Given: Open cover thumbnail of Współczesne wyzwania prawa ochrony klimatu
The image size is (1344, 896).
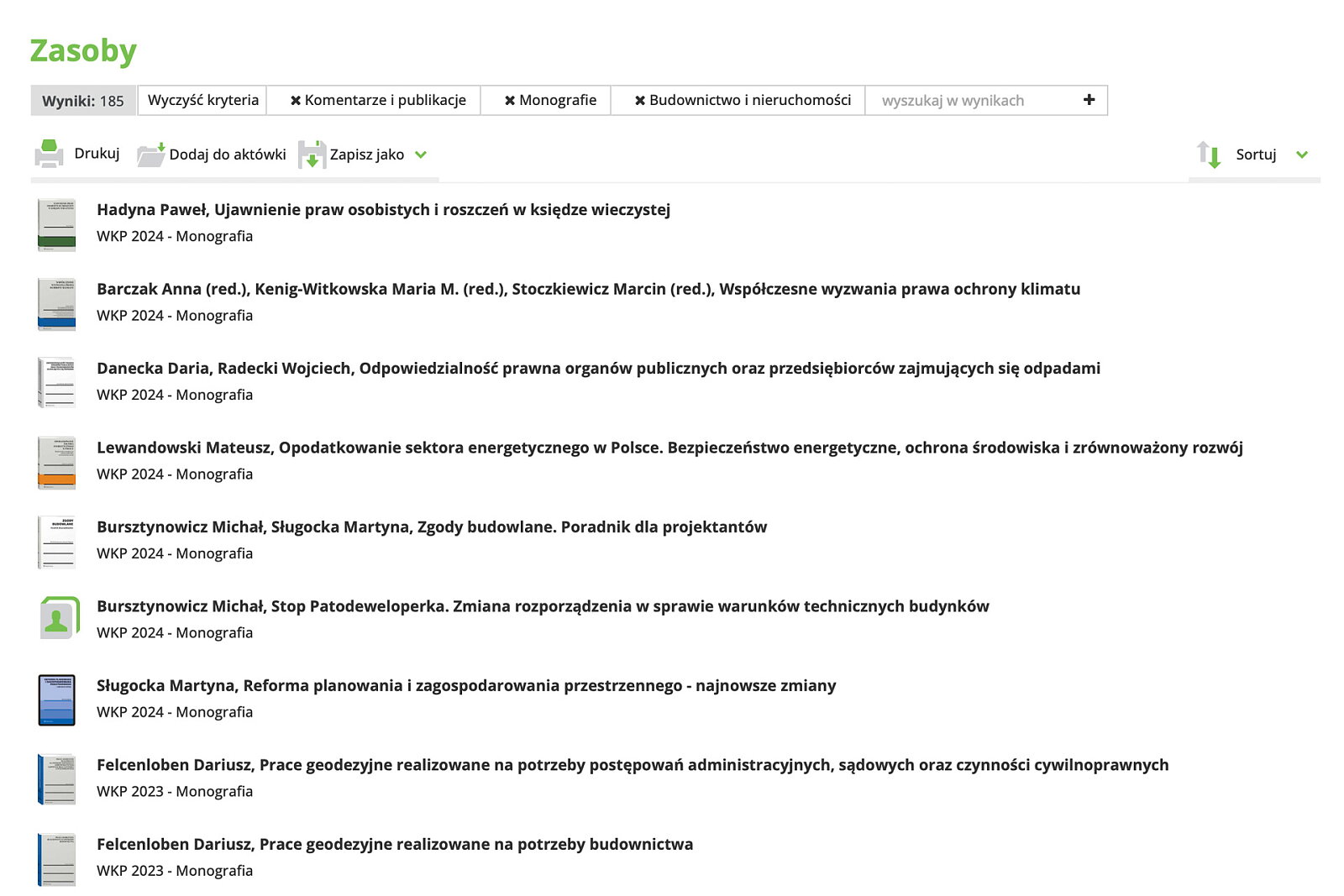Looking at the screenshot, I should tap(56, 304).
